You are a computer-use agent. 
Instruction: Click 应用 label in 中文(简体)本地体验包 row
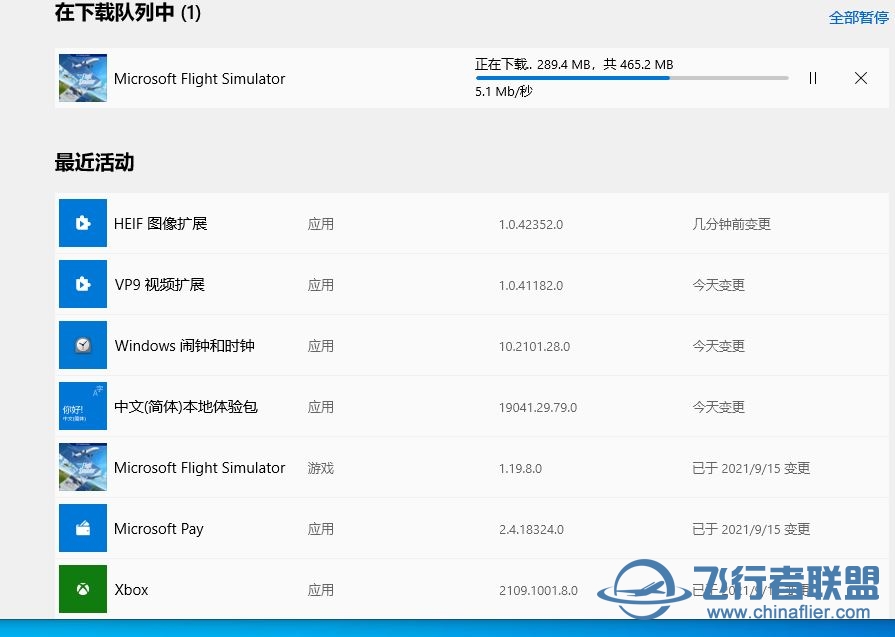point(320,408)
